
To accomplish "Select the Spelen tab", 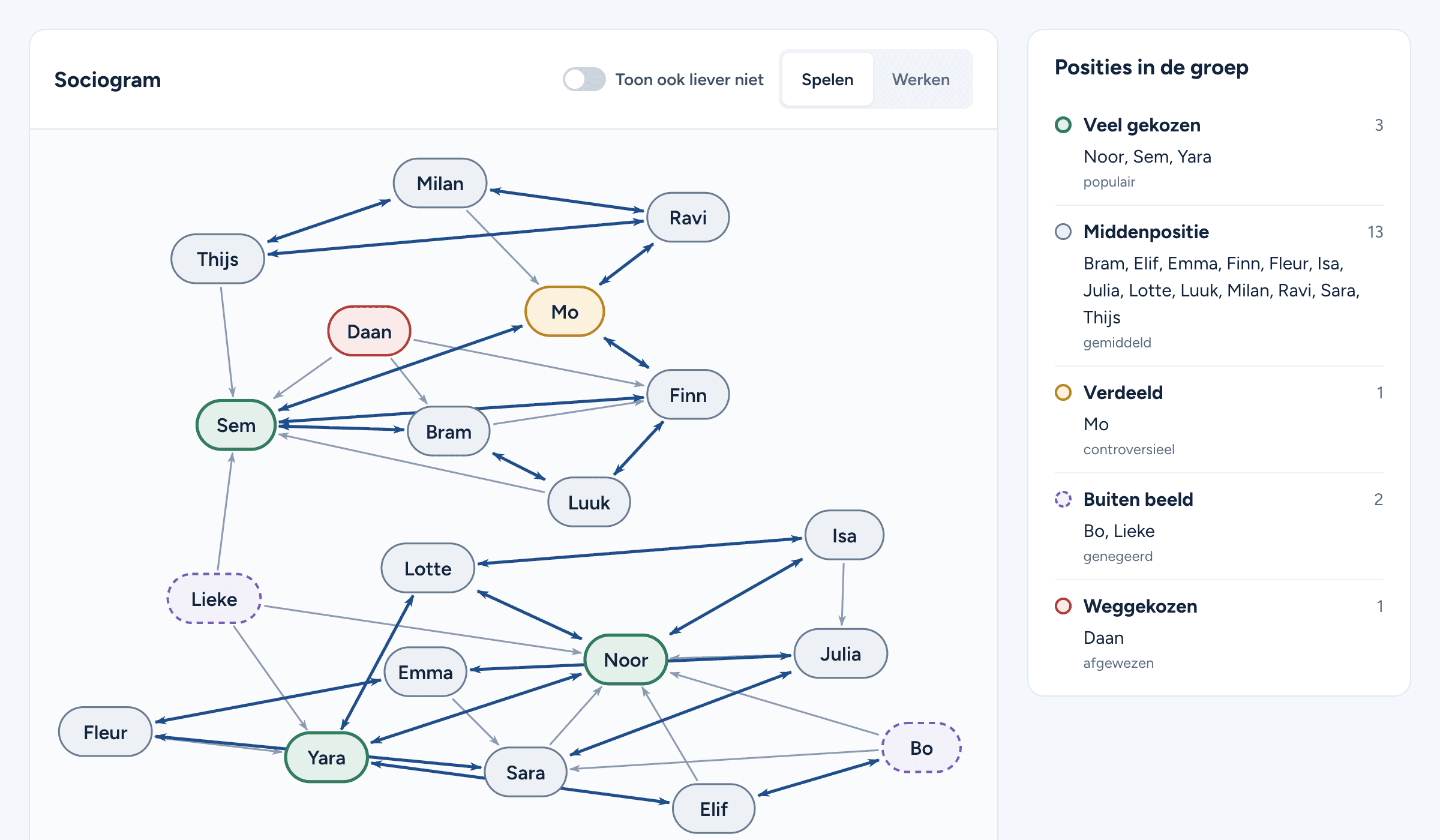I will point(827,79).
